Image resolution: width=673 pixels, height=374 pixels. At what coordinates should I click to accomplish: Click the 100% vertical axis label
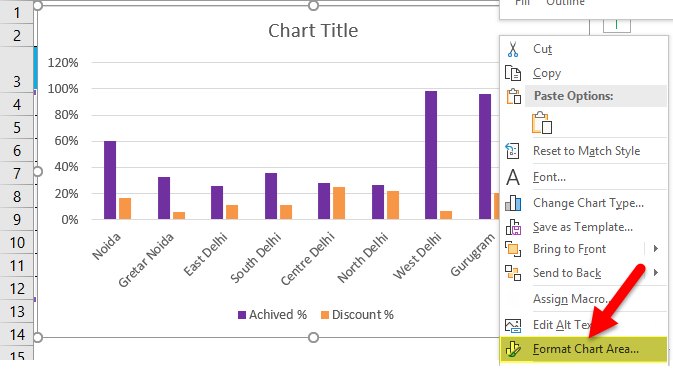pyautogui.click(x=63, y=89)
